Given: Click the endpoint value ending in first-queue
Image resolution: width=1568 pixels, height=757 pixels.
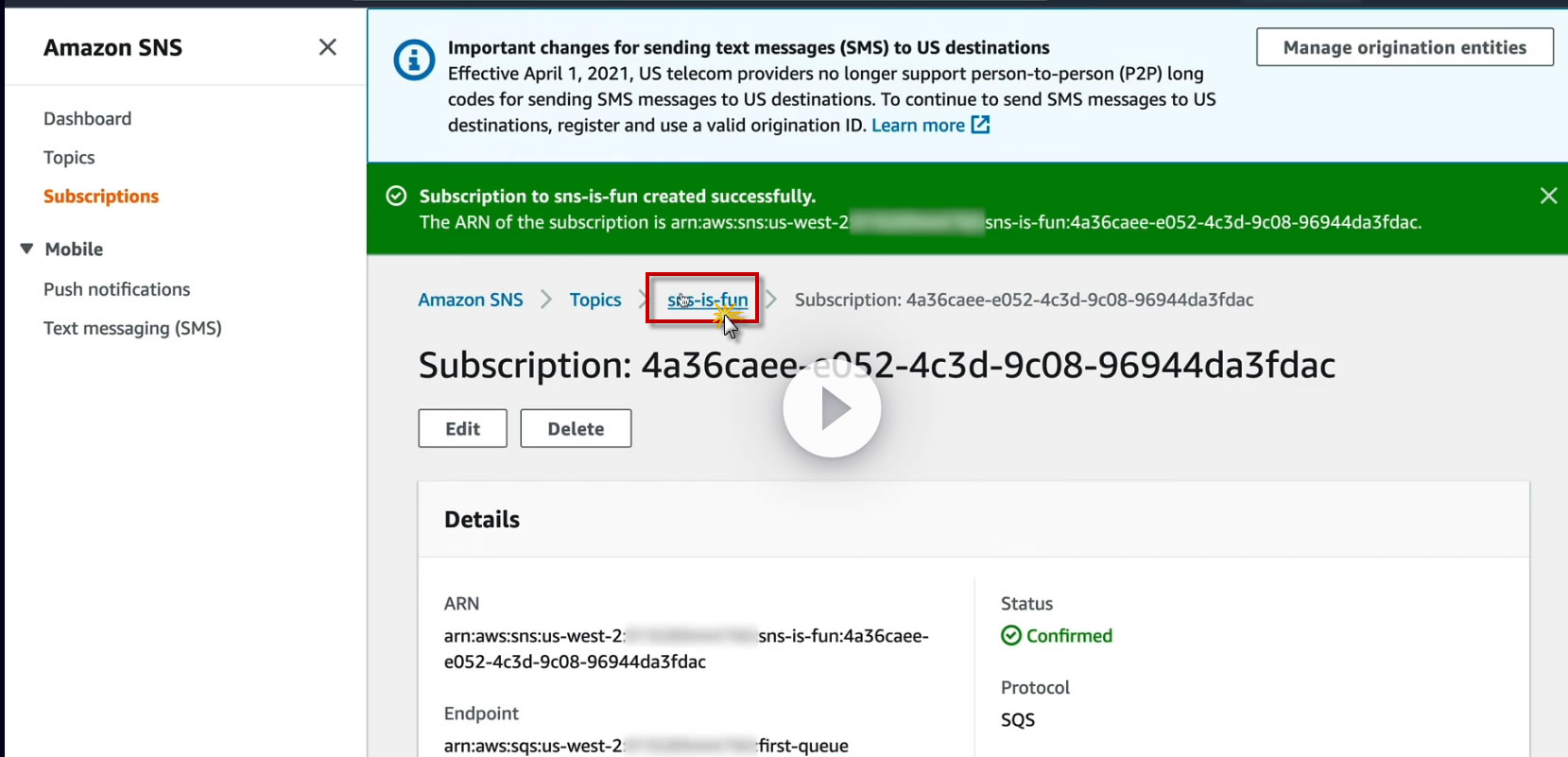Looking at the screenshot, I should 646,746.
